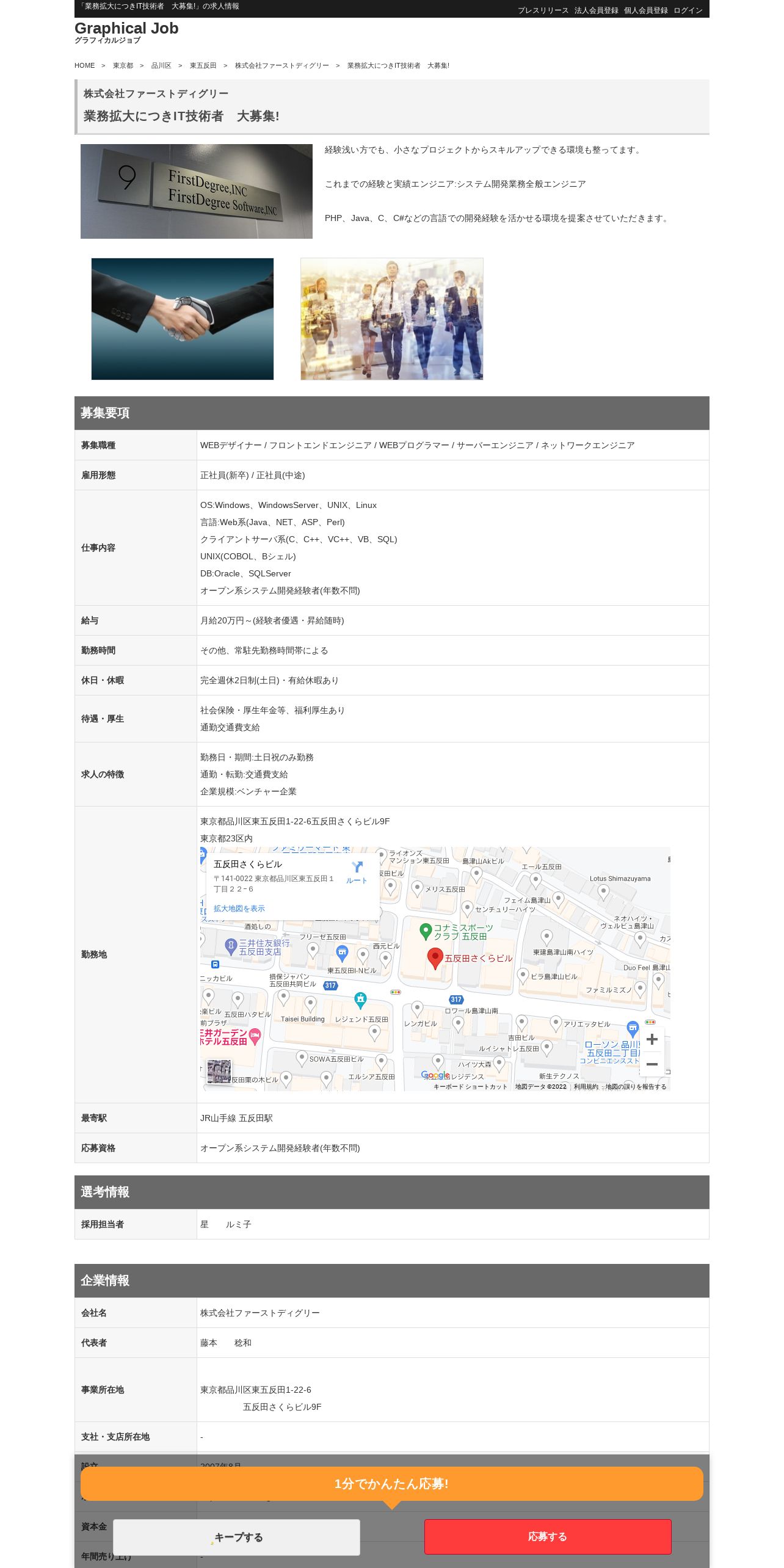Open ルート directions link in map card
This screenshot has height=1568, width=784.
tap(357, 880)
